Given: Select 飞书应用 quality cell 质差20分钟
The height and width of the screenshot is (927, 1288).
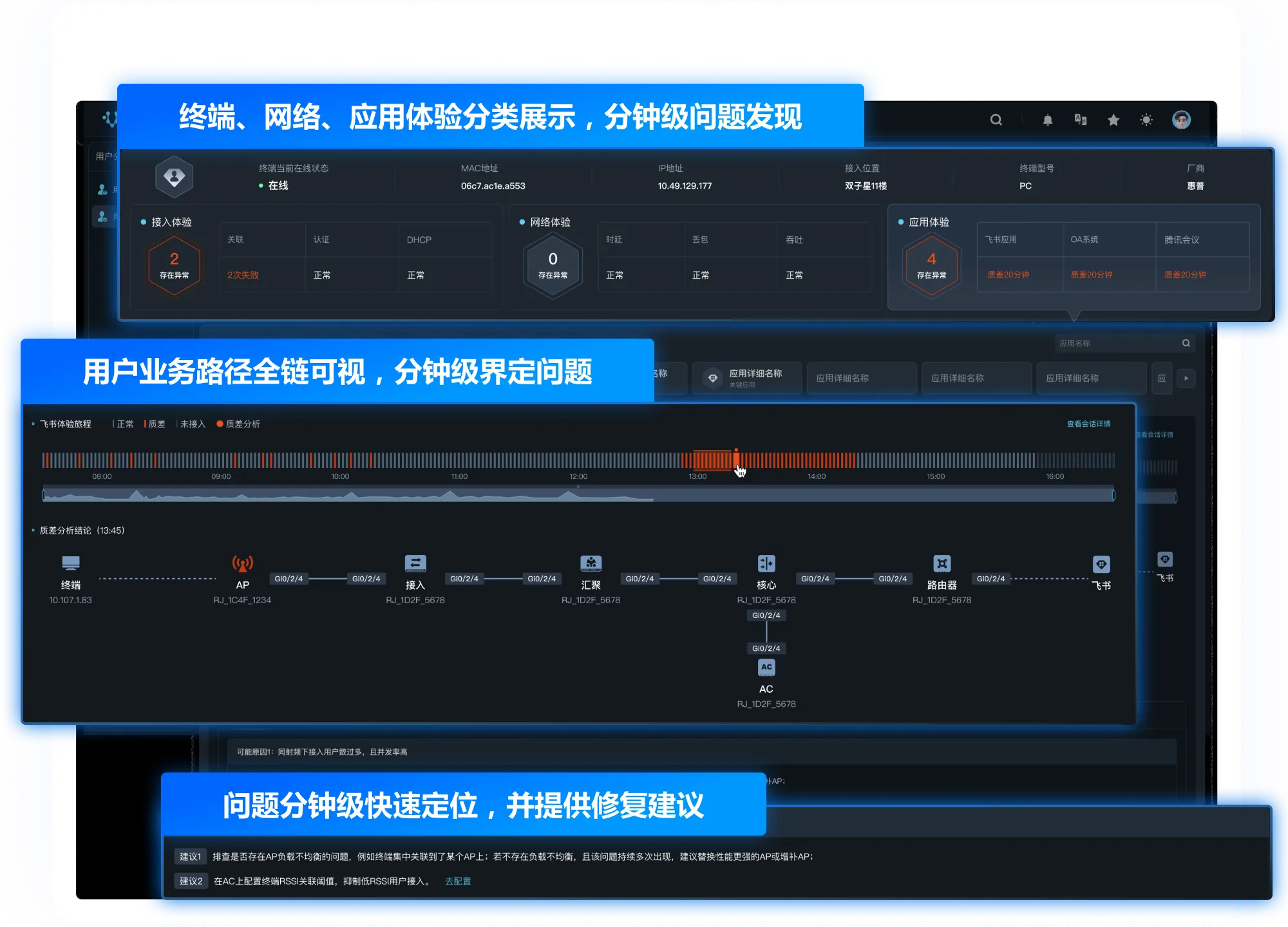Looking at the screenshot, I should pyautogui.click(x=1009, y=275).
